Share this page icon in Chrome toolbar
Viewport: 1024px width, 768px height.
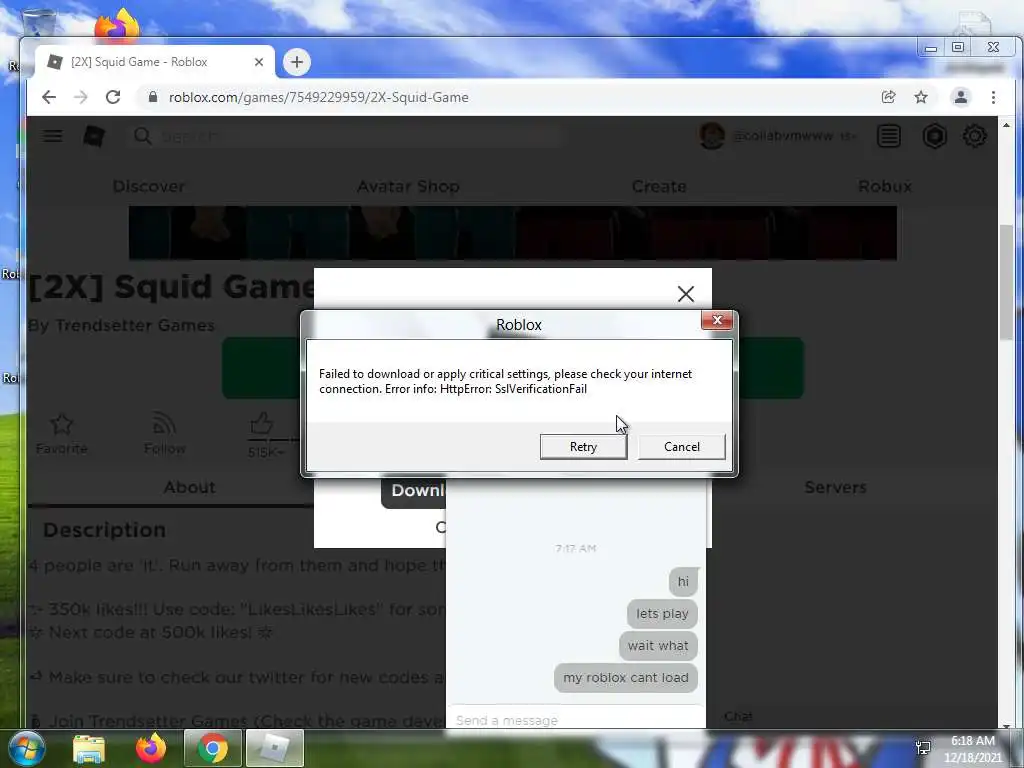pos(888,97)
